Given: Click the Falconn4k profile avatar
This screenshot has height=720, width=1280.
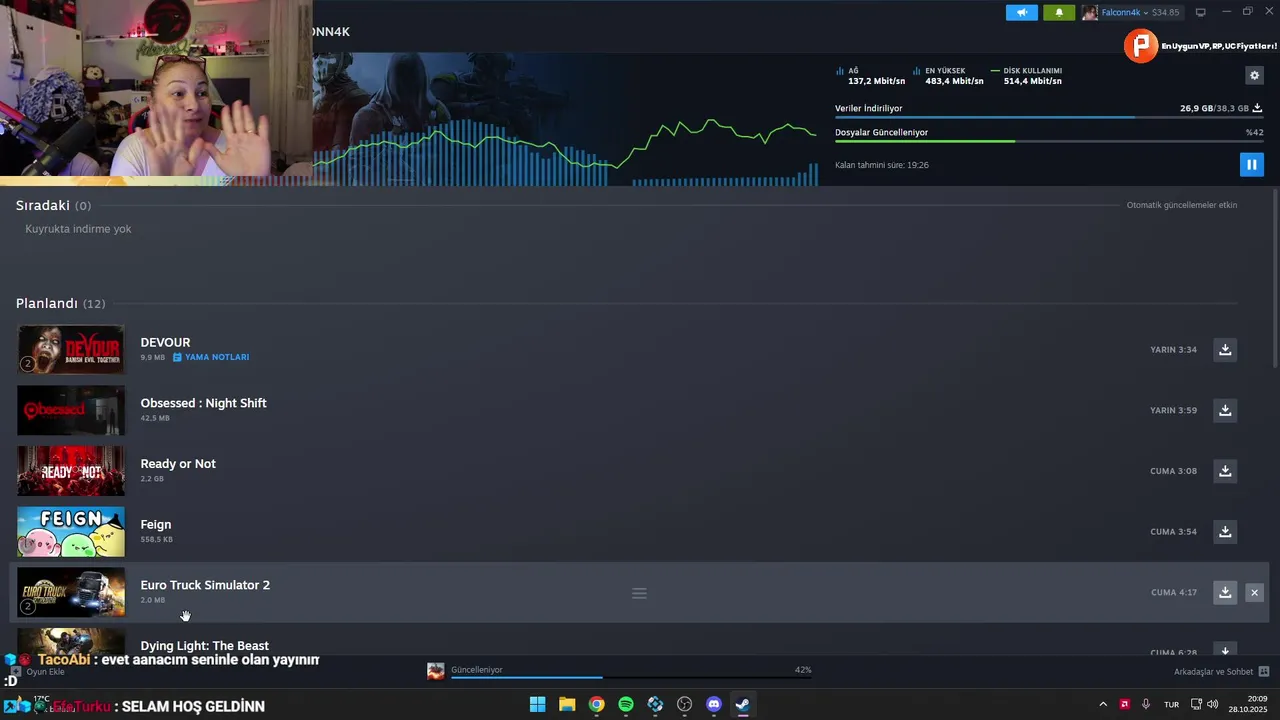Looking at the screenshot, I should (x=1089, y=12).
